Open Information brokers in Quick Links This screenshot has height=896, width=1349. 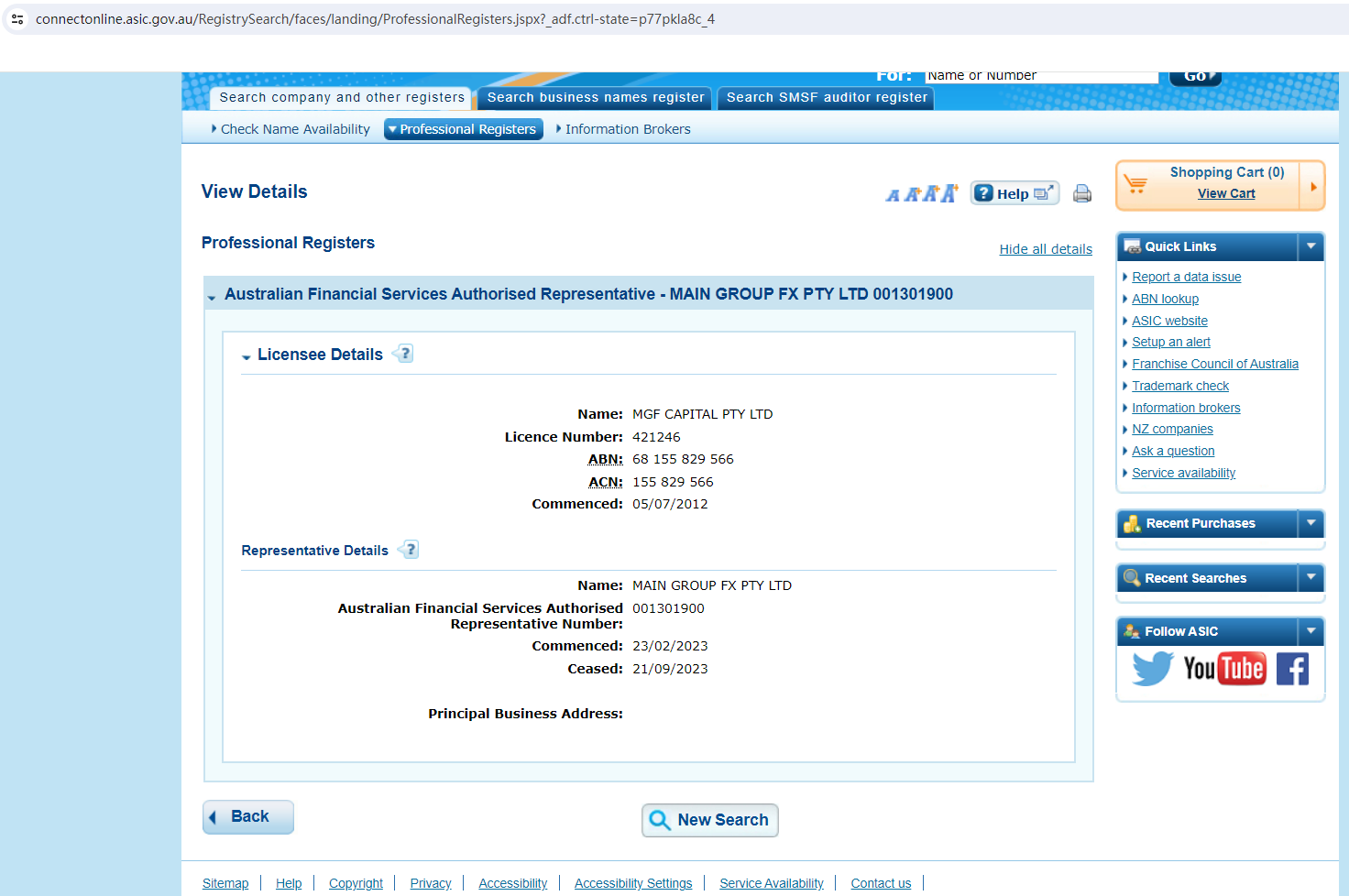pos(1186,408)
